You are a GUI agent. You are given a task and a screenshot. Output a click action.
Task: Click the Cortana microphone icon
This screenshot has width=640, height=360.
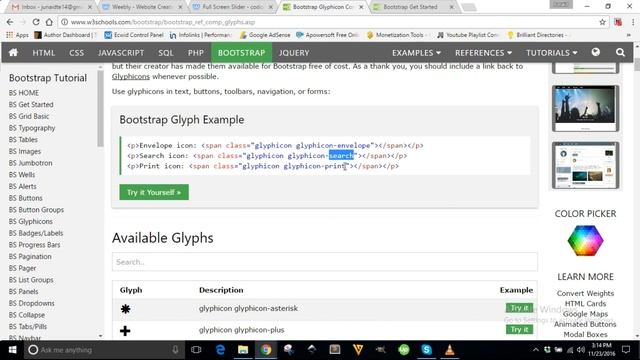[x=175, y=350]
